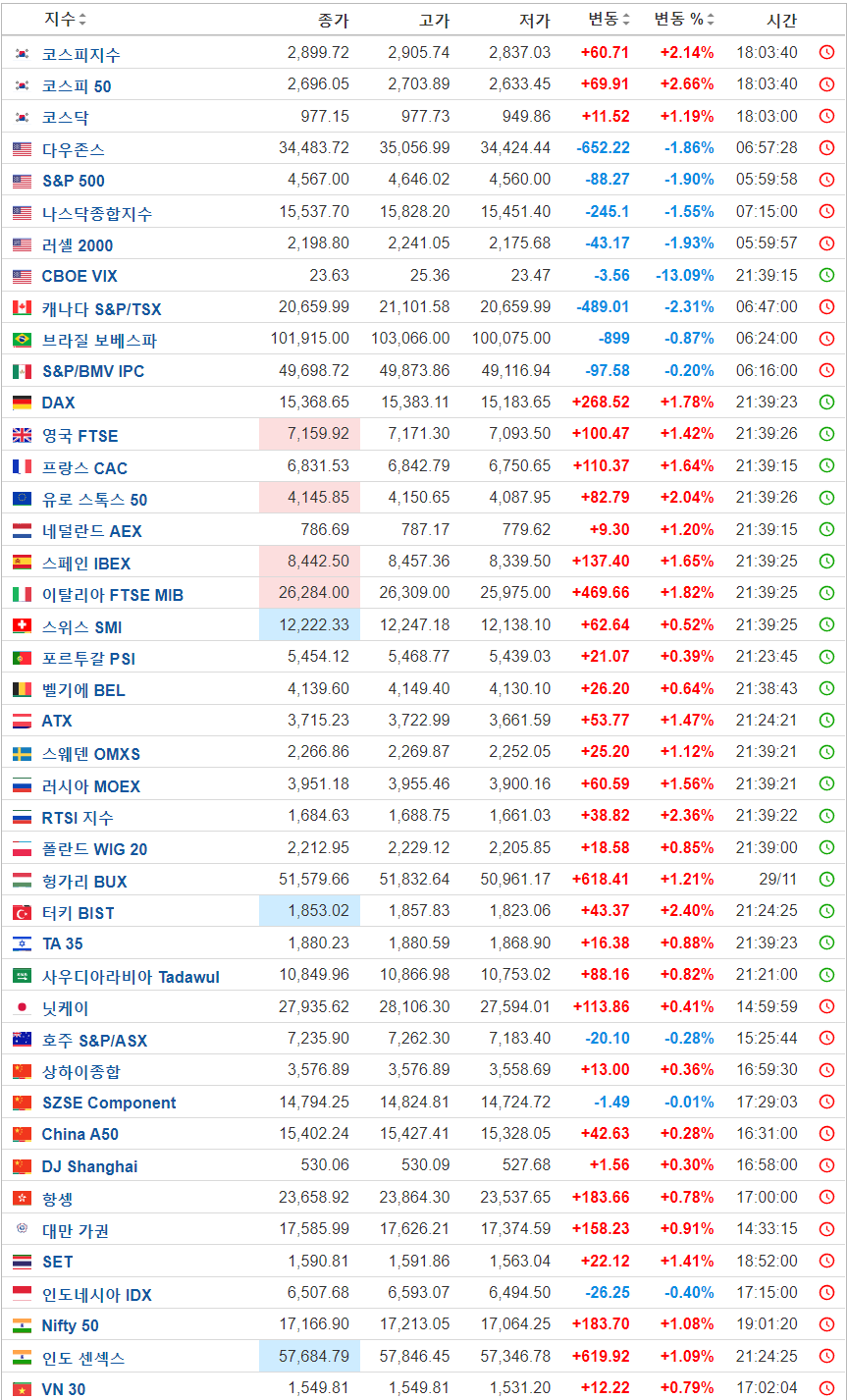Screen dimensions: 848x1400
Task: Open the CBOE VIX link
Action: click(x=79, y=276)
